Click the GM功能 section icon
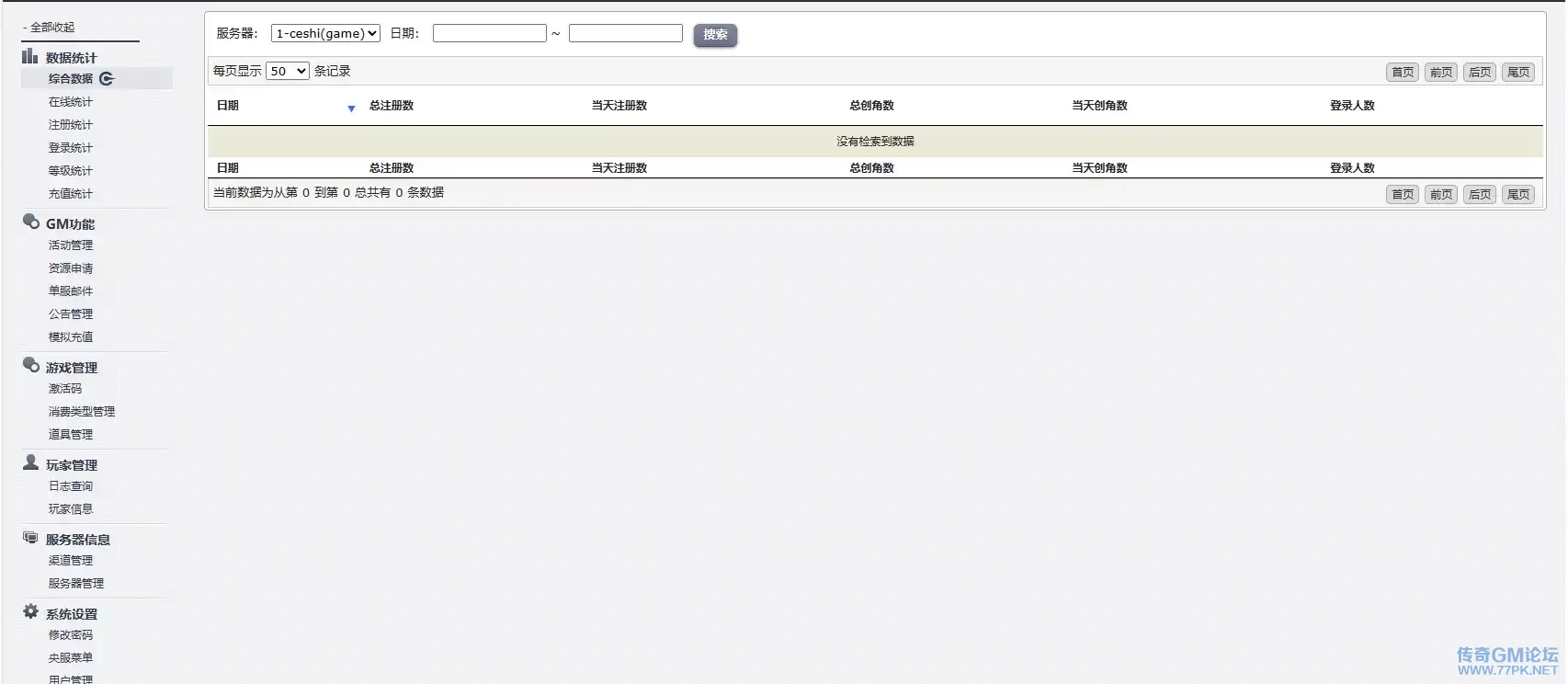The height and width of the screenshot is (684, 1568). [30, 222]
